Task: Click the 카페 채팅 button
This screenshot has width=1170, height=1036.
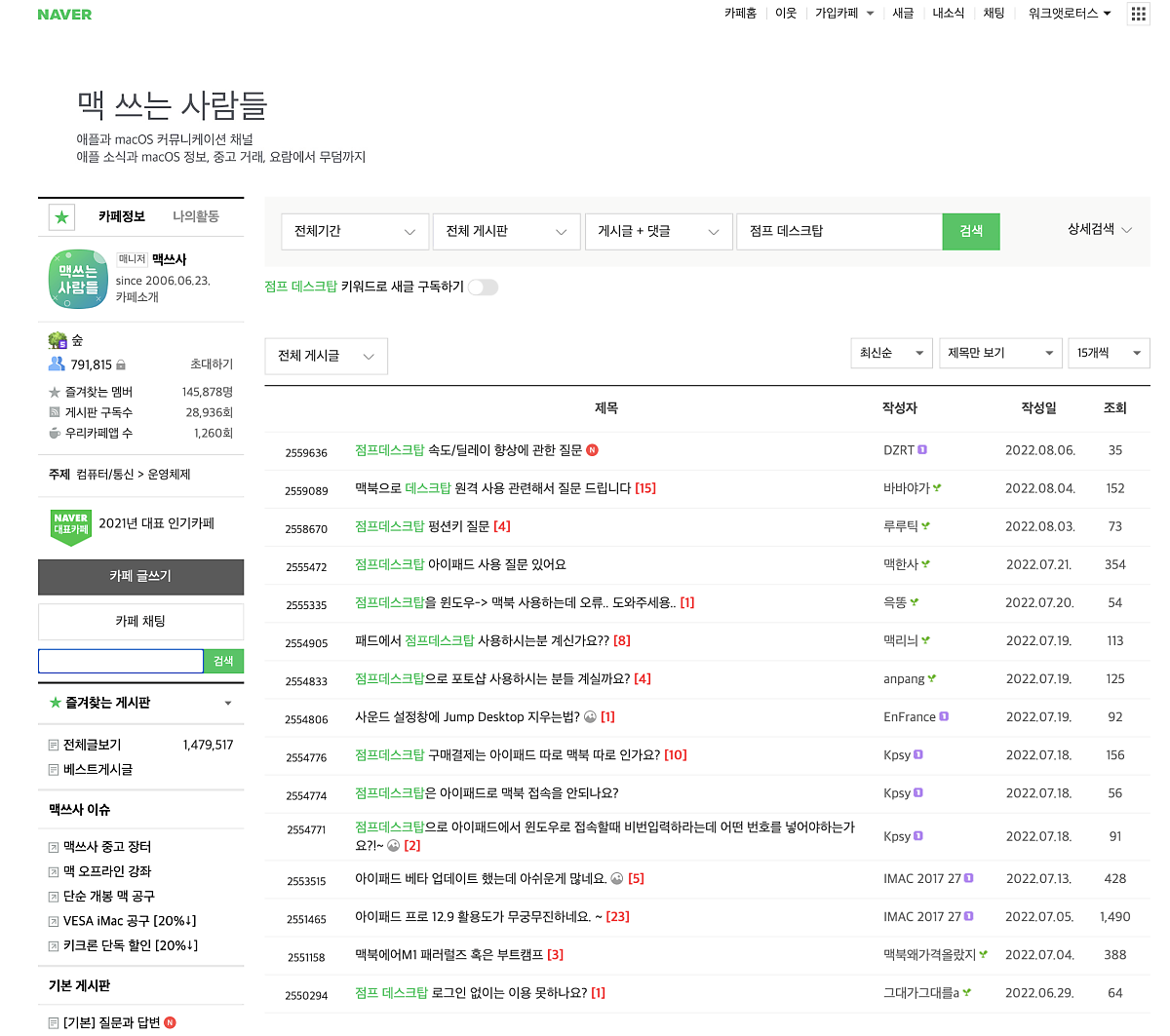Action: pyautogui.click(x=140, y=622)
